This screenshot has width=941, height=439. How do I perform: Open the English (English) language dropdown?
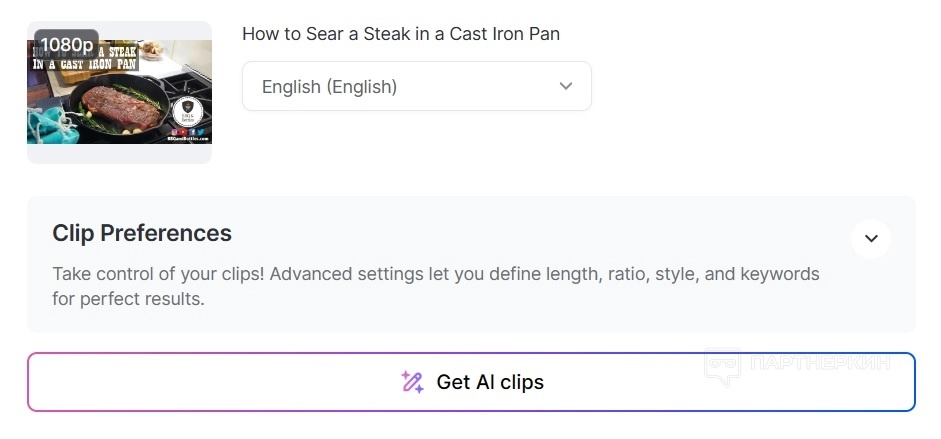[x=416, y=87]
